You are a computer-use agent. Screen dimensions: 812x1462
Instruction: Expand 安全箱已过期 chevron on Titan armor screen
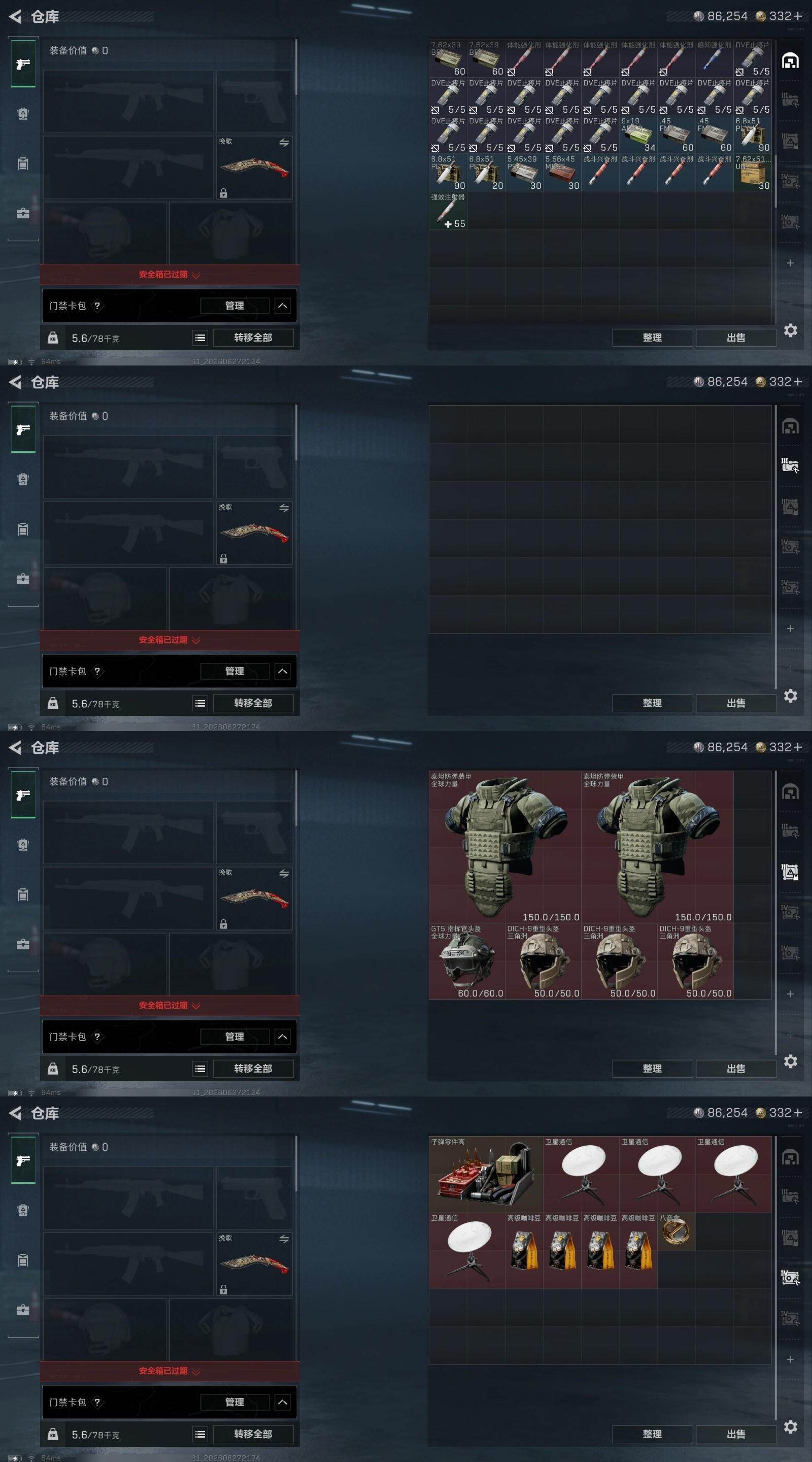(196, 1006)
